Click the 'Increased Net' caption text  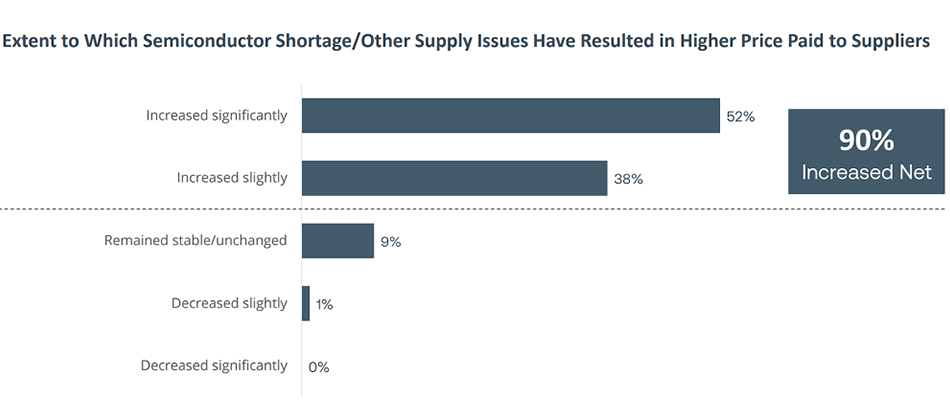[x=866, y=173]
